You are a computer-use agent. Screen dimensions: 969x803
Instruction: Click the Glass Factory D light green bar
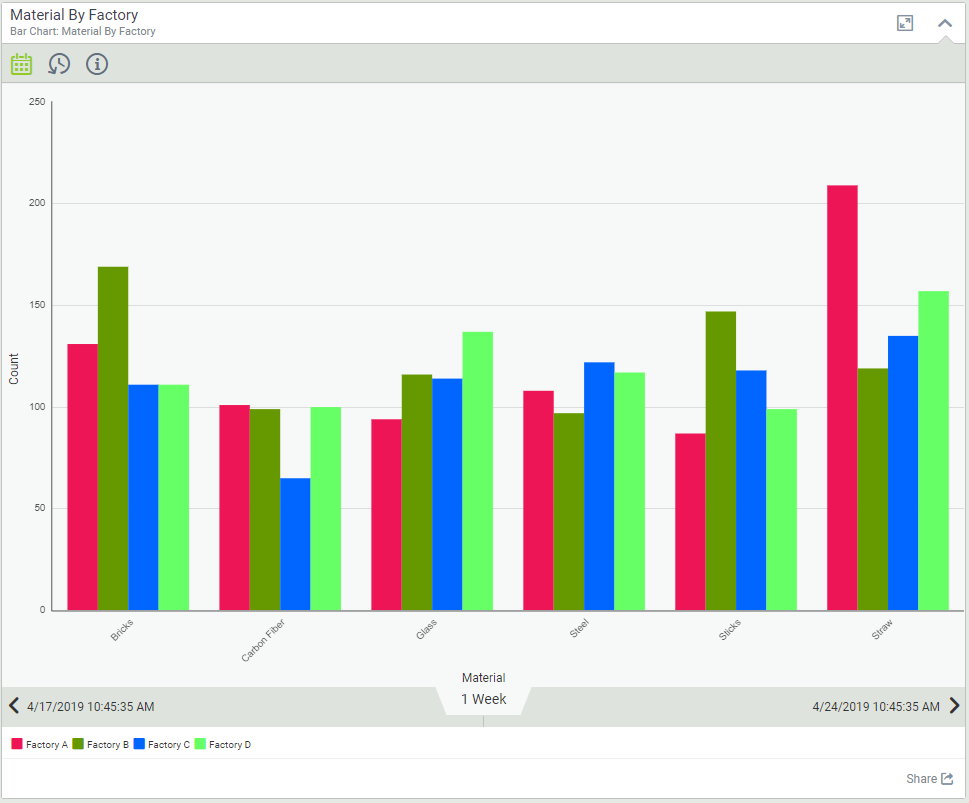coord(478,471)
